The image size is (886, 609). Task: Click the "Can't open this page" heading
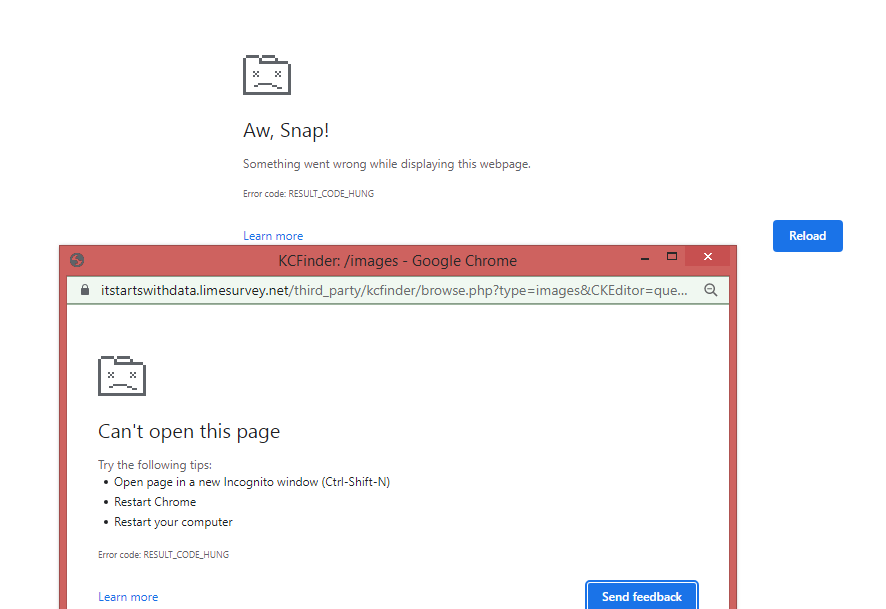pos(189,432)
